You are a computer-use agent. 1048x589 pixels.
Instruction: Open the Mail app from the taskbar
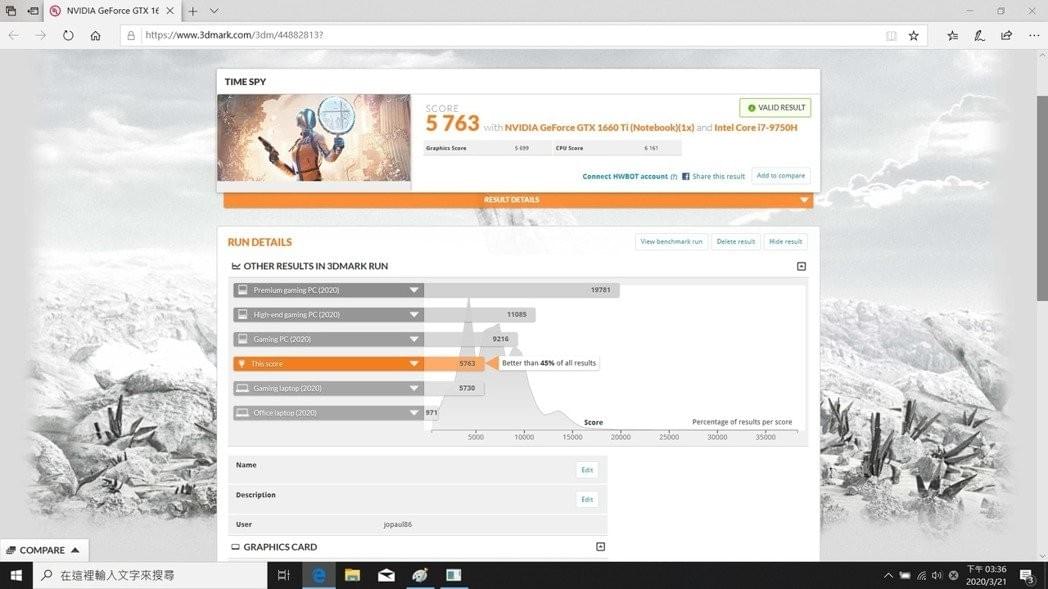[386, 576]
